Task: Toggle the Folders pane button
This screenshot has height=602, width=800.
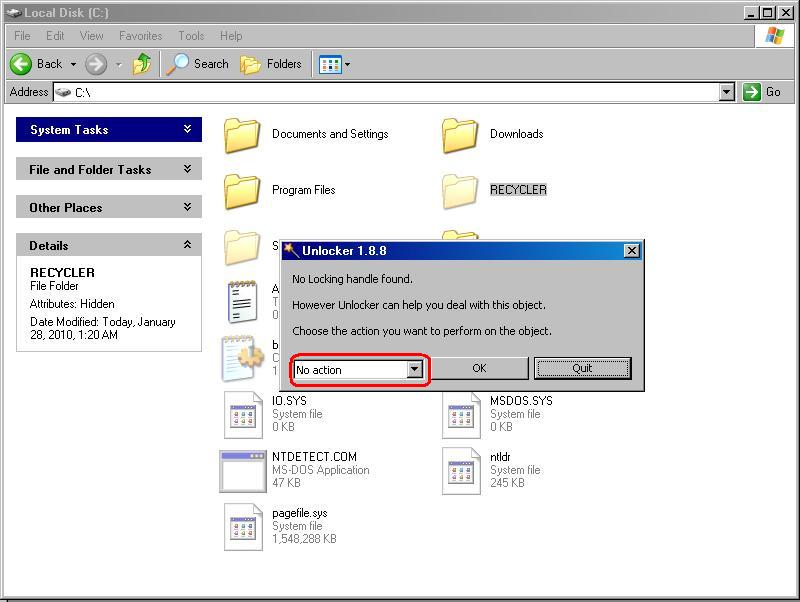Action: (x=271, y=64)
